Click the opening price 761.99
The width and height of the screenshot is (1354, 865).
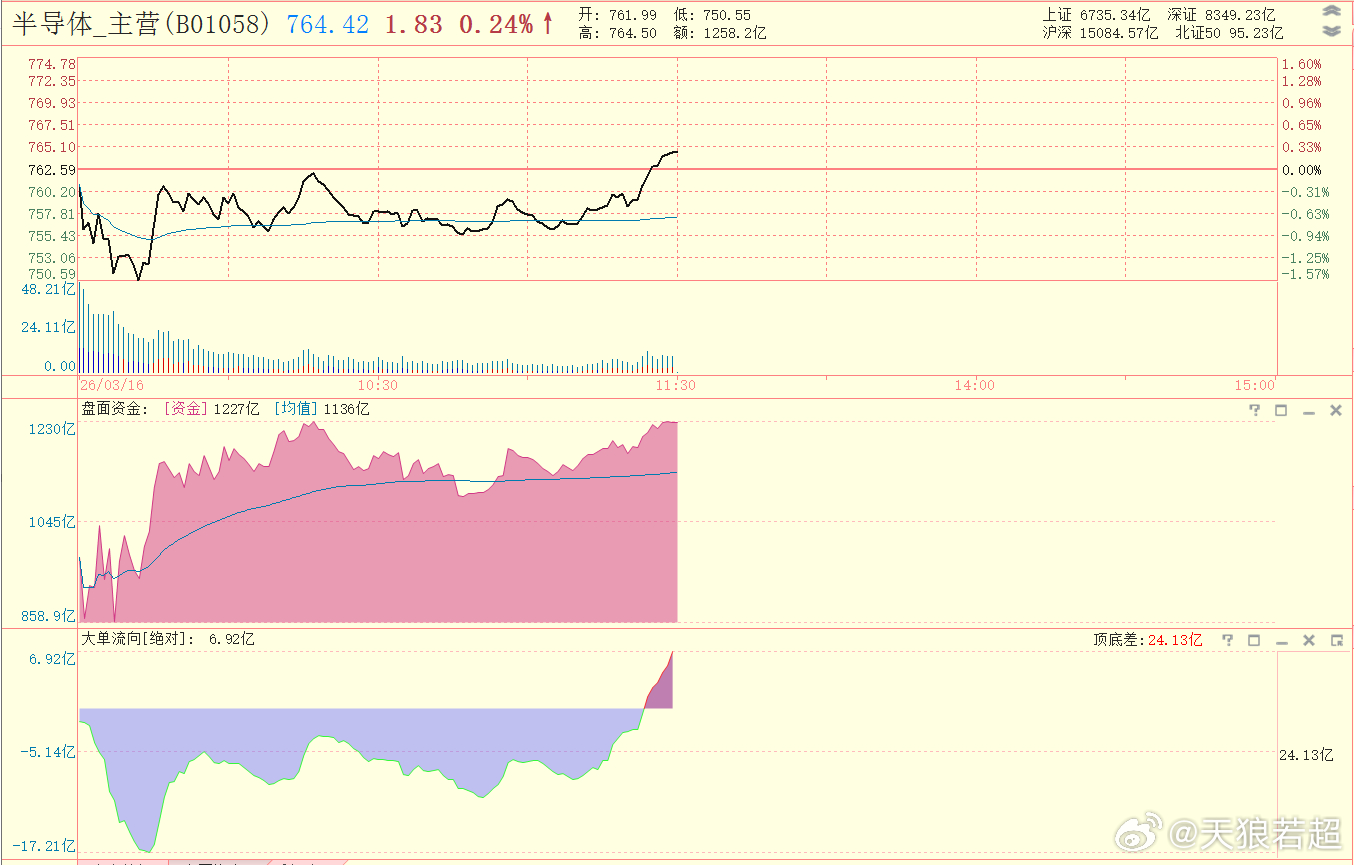(632, 15)
